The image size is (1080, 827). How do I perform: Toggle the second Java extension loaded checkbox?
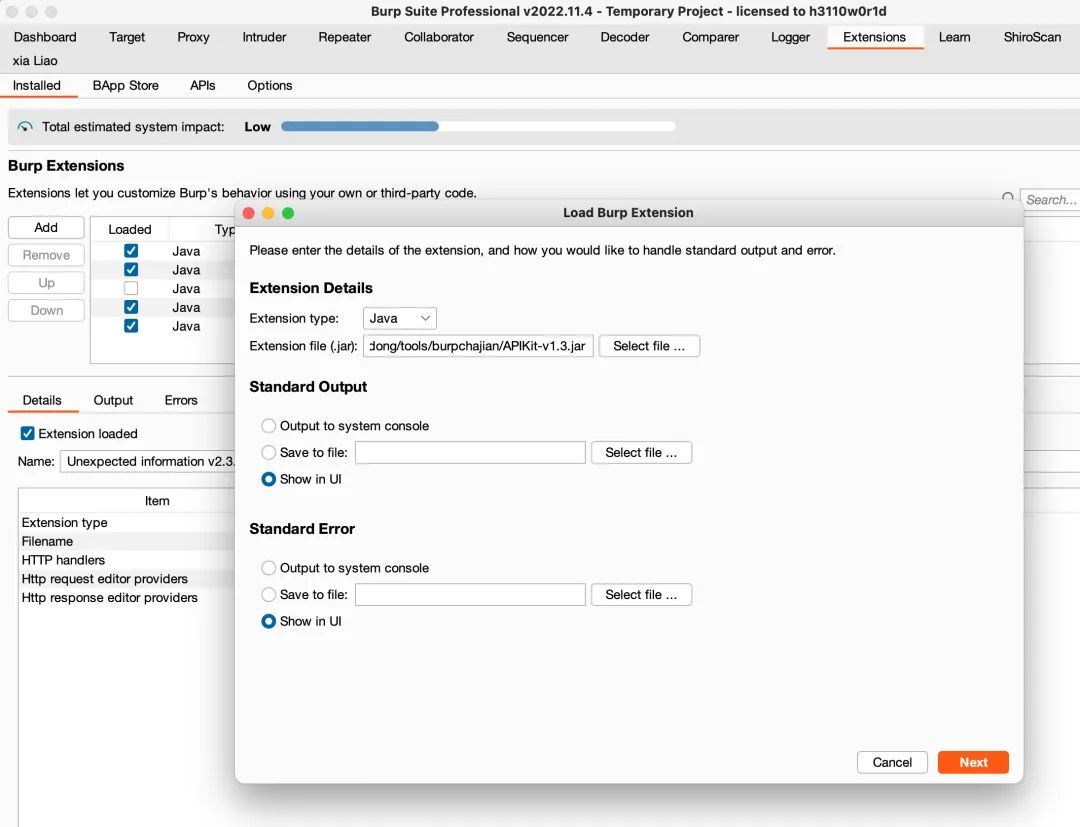coord(131,269)
